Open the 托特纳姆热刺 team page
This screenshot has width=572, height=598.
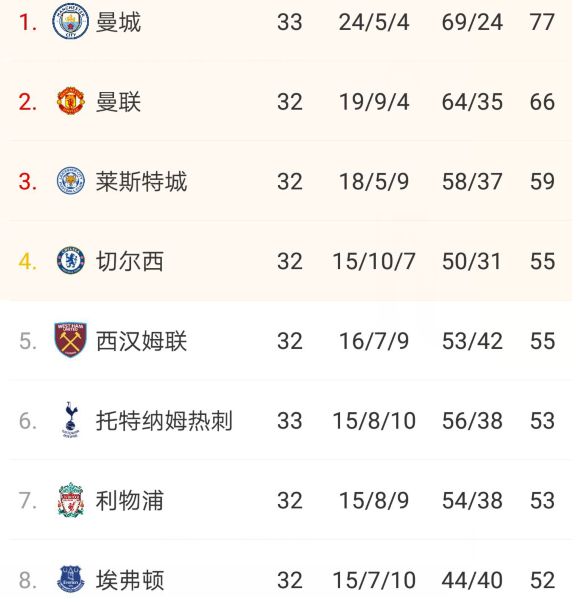coord(164,421)
